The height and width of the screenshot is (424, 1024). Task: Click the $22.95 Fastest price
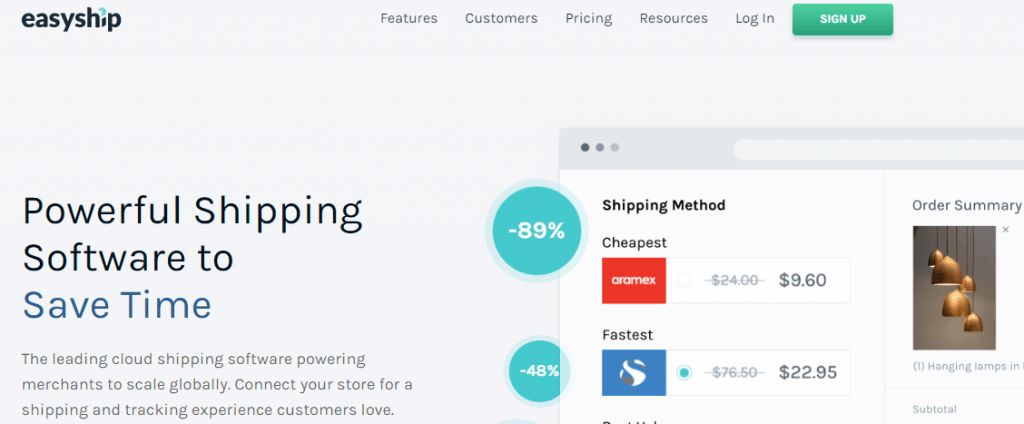pyautogui.click(x=808, y=373)
